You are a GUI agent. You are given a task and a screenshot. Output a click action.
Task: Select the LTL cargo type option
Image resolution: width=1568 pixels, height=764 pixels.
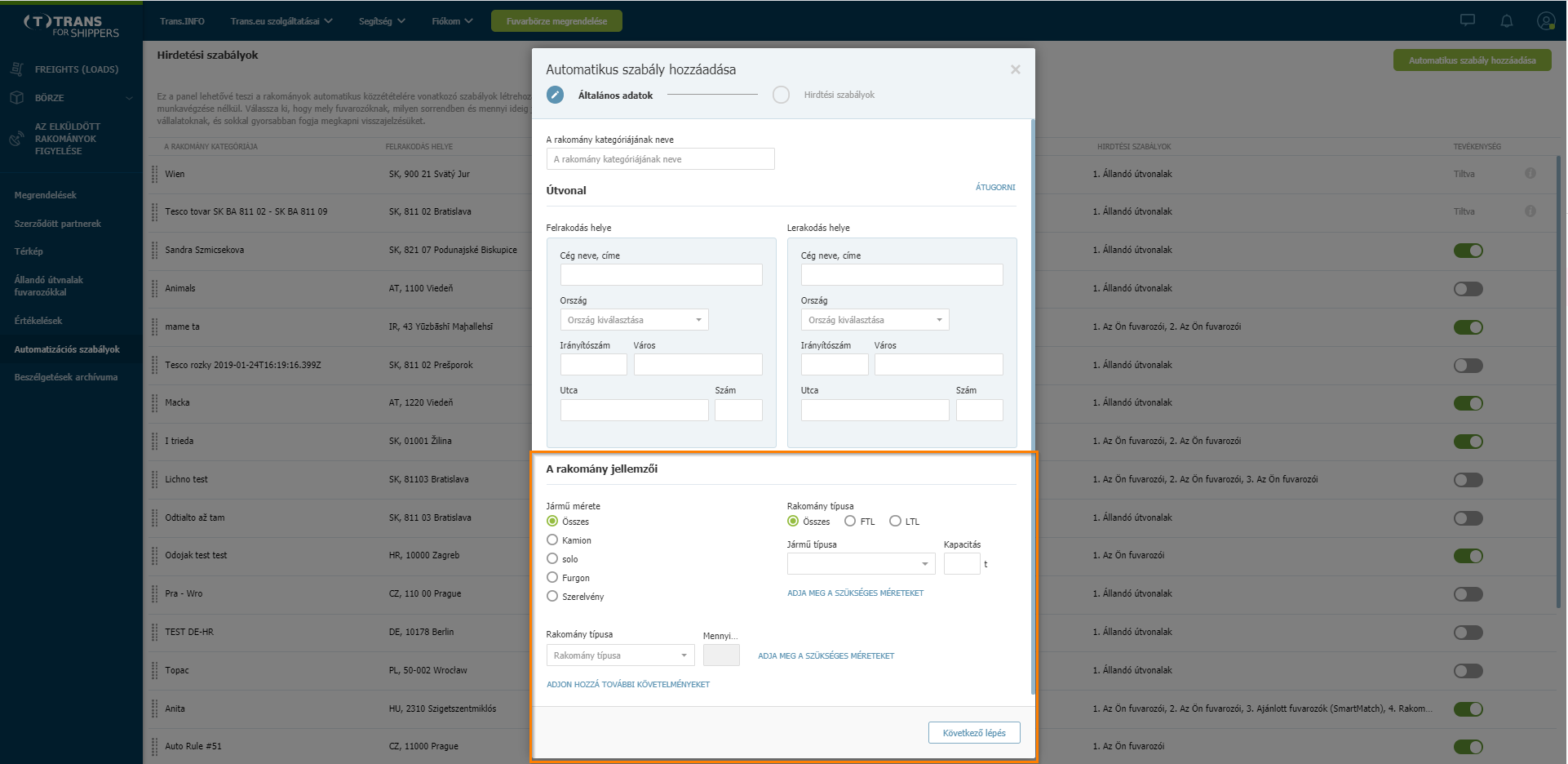(895, 521)
